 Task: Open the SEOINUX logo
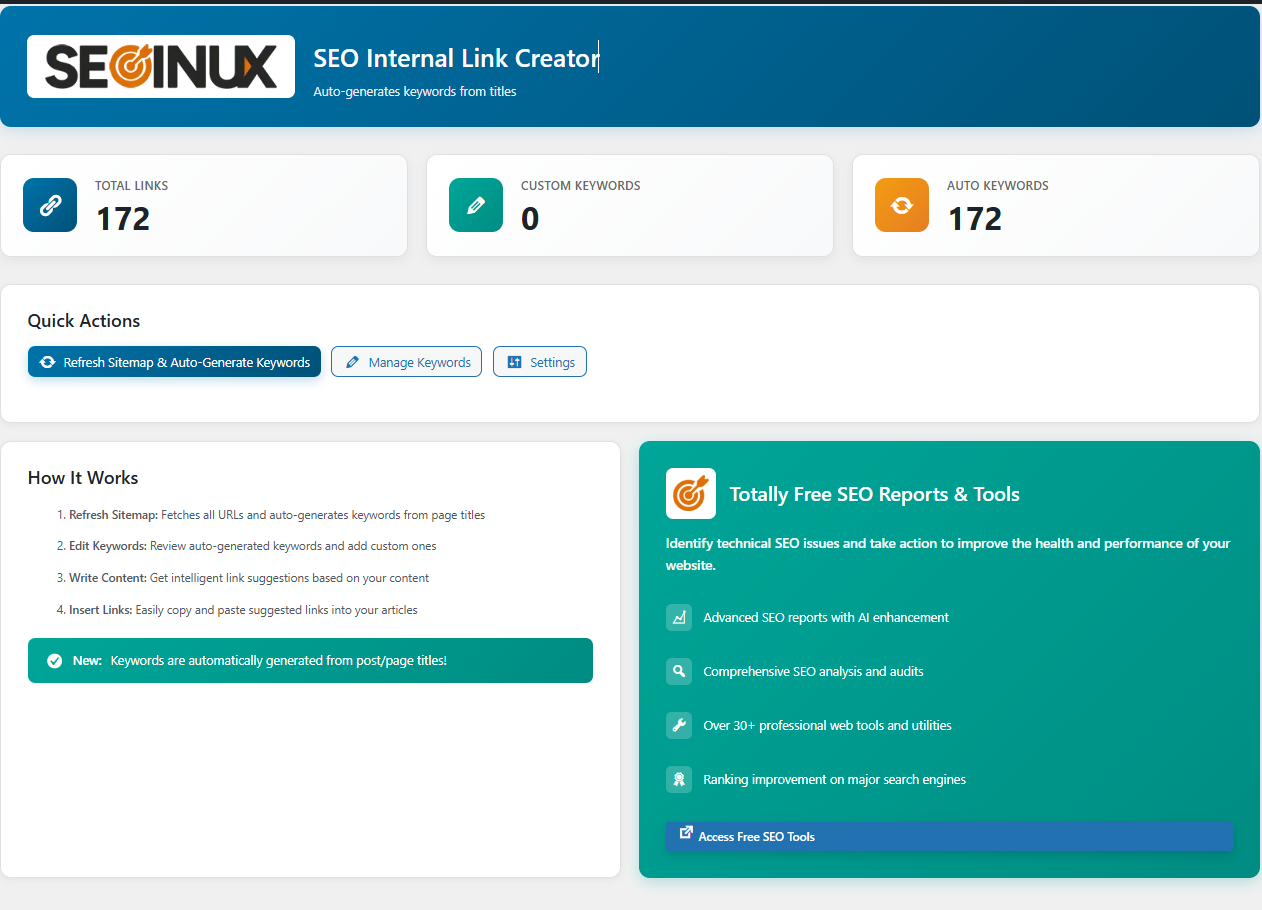click(x=160, y=66)
